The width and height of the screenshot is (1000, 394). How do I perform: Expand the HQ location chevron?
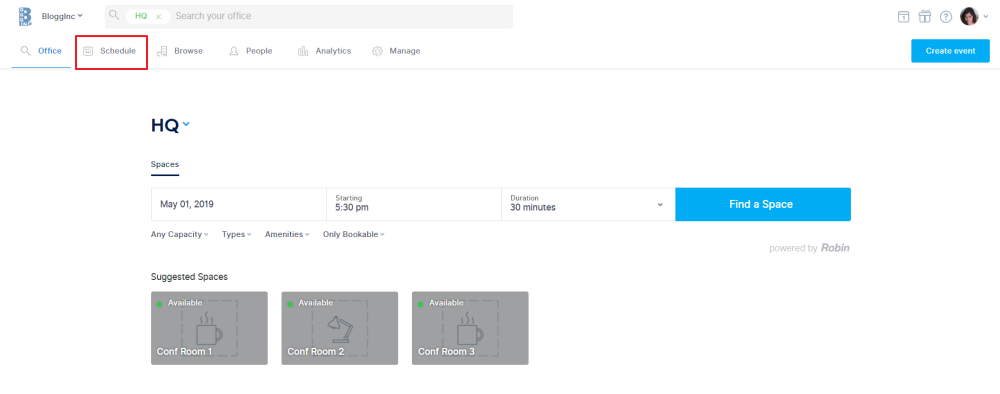pyautogui.click(x=186, y=124)
